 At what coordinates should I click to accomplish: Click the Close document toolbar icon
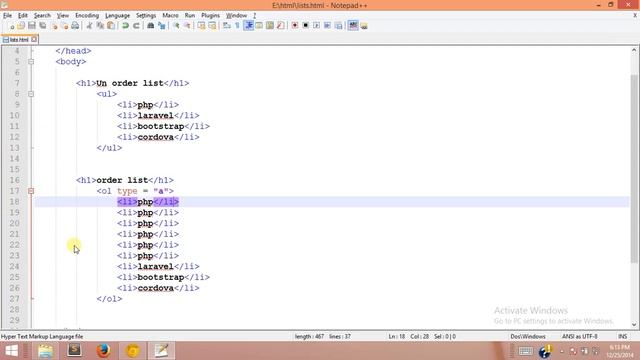pos(54,26)
